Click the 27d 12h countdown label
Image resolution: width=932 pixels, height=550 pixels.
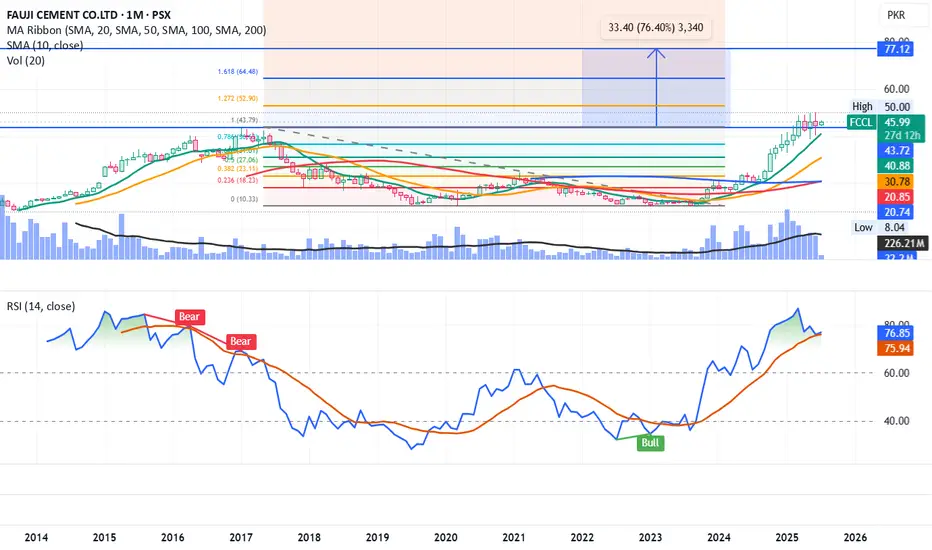coord(900,136)
